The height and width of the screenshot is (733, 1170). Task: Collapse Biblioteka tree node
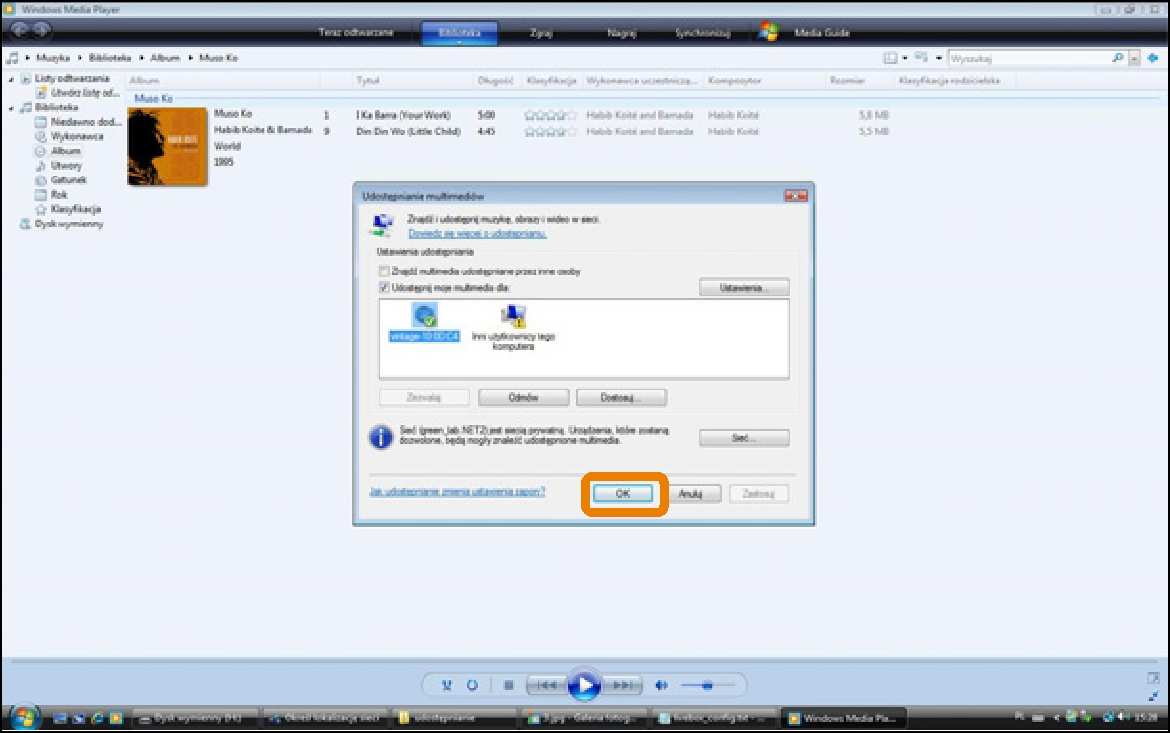11,108
